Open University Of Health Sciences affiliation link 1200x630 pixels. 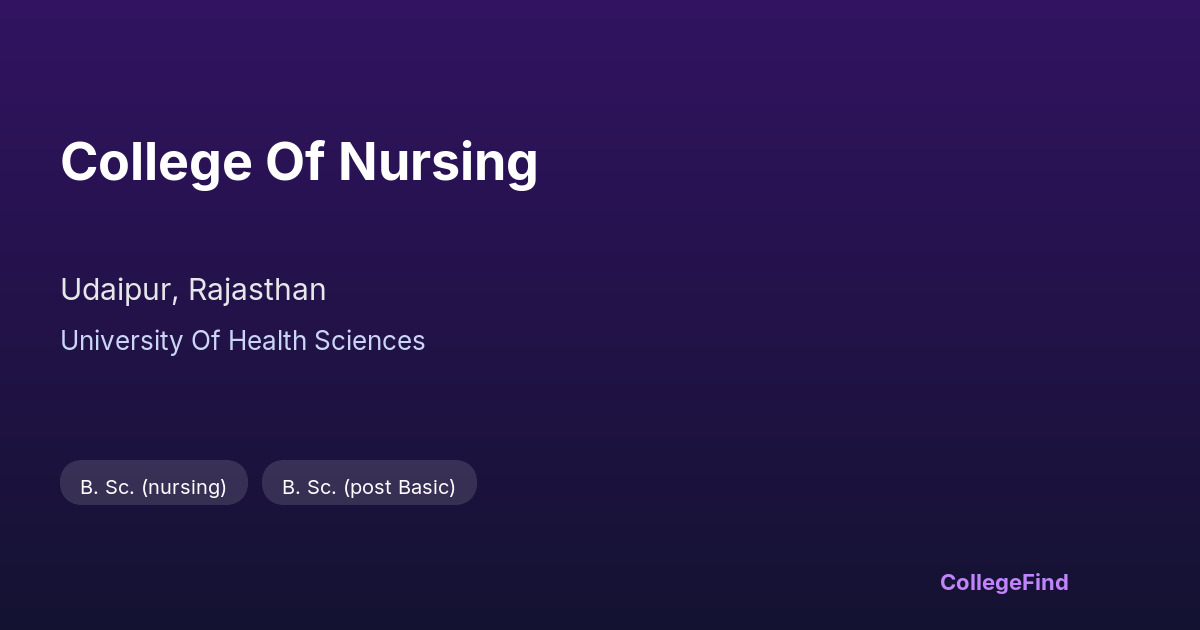coord(242,341)
